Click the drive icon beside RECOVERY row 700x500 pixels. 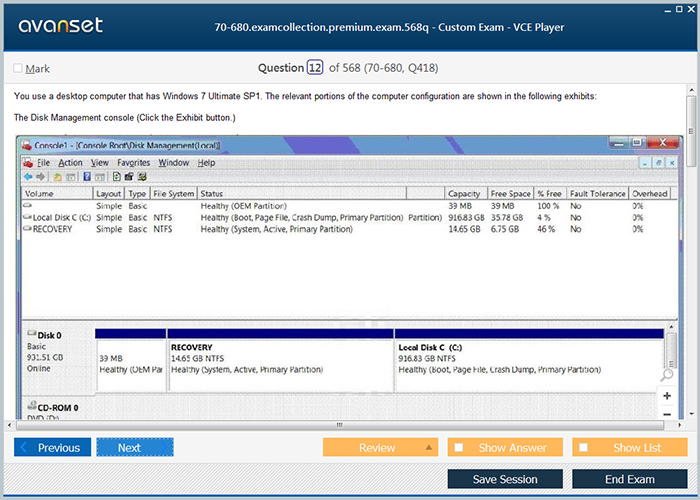[28, 229]
